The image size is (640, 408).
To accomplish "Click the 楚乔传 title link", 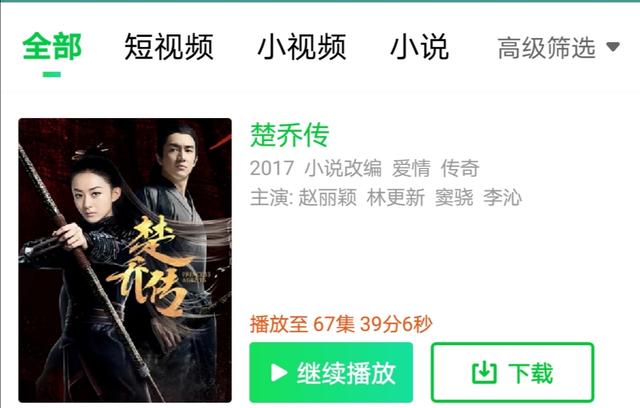I will point(289,135).
